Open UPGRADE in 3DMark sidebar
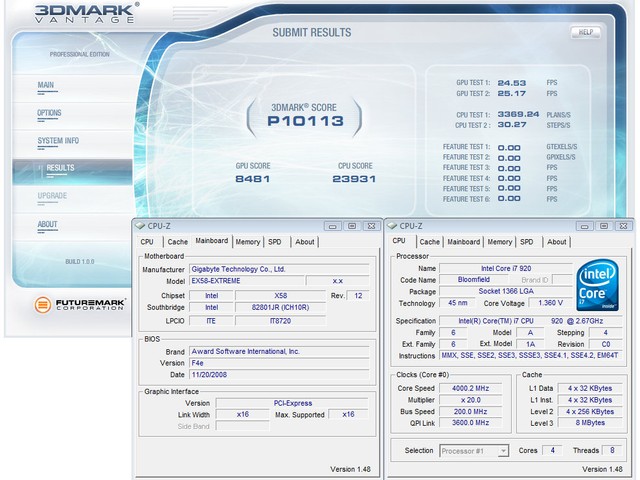The width and height of the screenshot is (640, 480). 52,196
